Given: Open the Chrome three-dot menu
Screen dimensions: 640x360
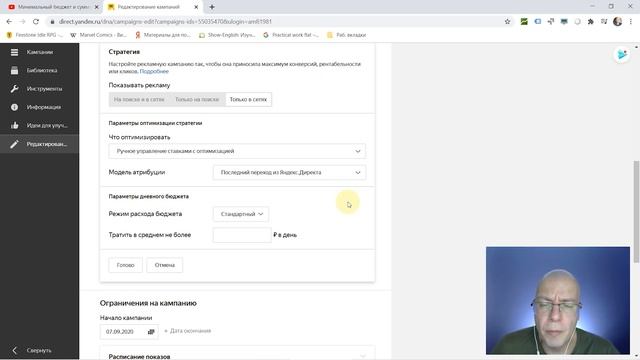Looking at the screenshot, I should point(631,22).
